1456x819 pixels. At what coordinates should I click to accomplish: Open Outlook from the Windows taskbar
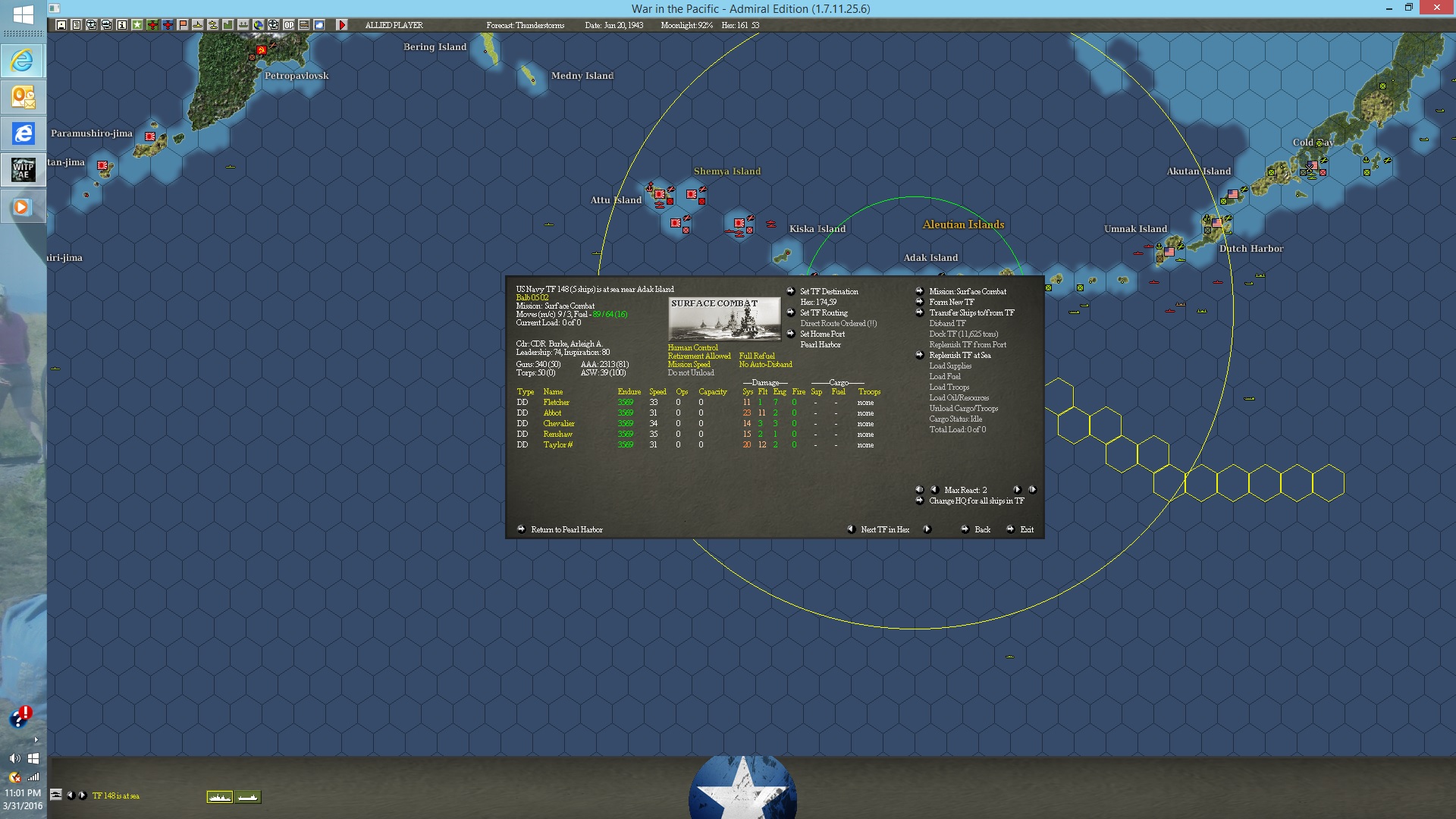click(23, 97)
